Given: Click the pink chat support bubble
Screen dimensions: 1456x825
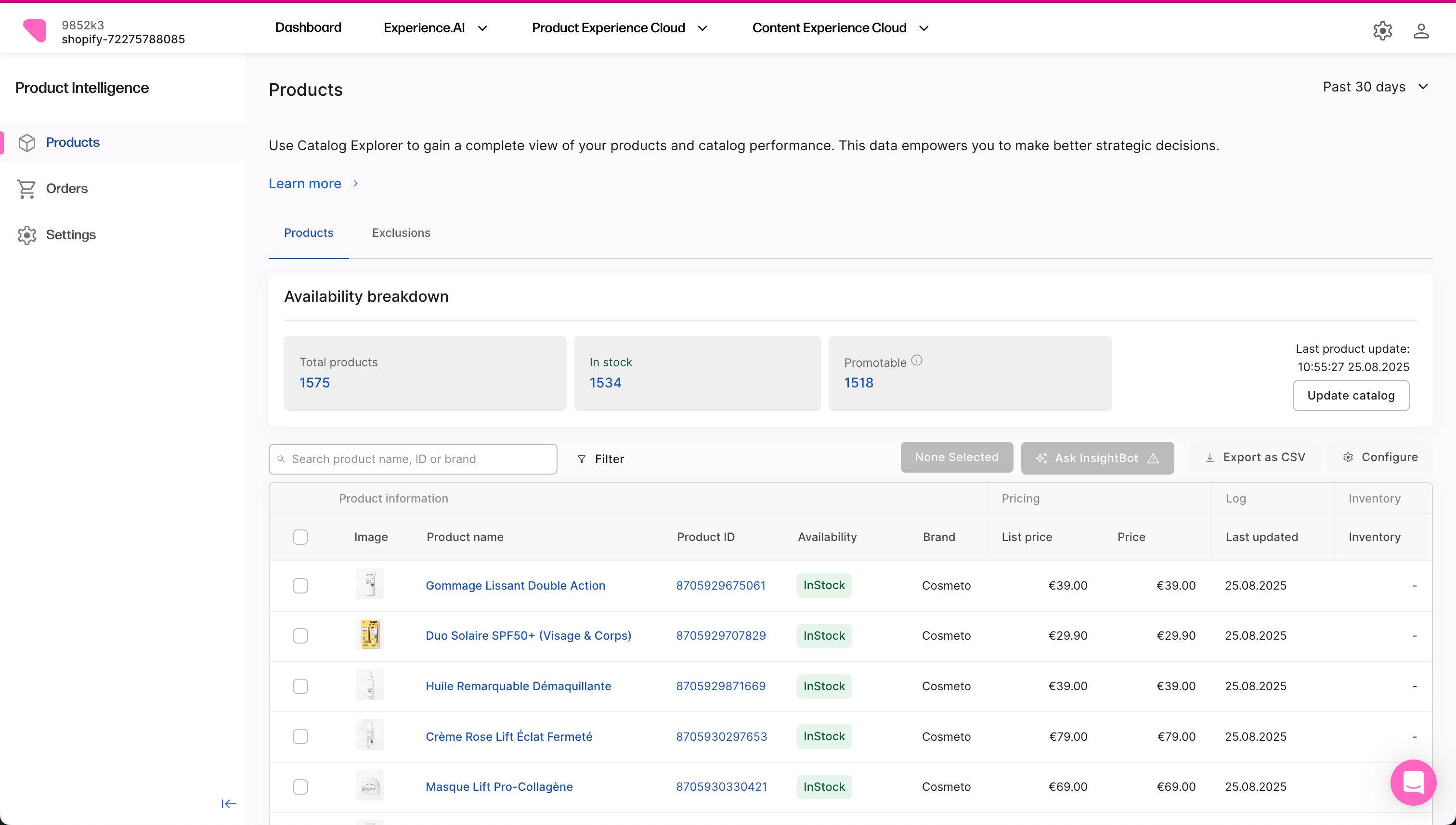Looking at the screenshot, I should (x=1412, y=782).
